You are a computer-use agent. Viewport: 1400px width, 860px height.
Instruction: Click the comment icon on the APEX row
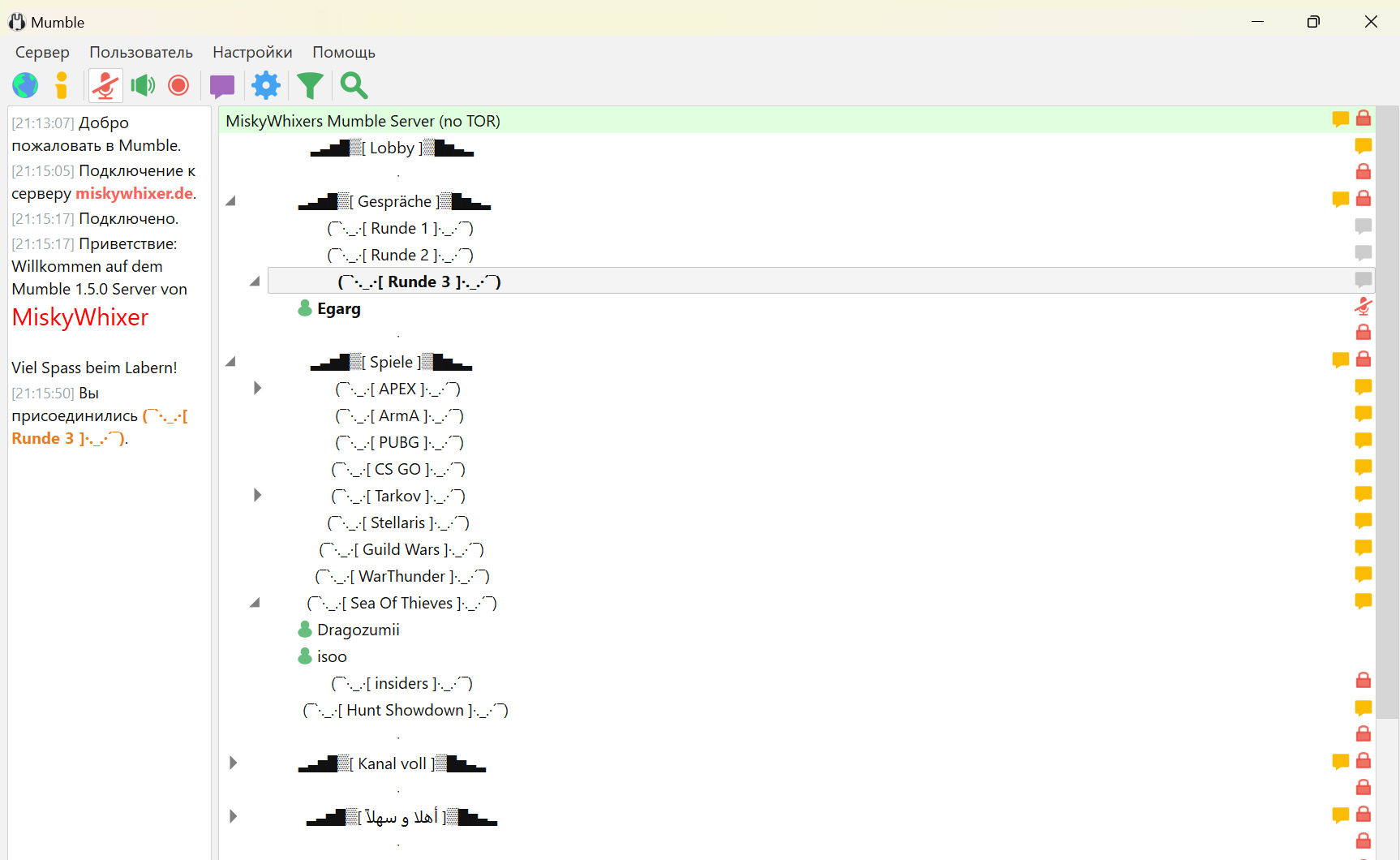click(1363, 388)
